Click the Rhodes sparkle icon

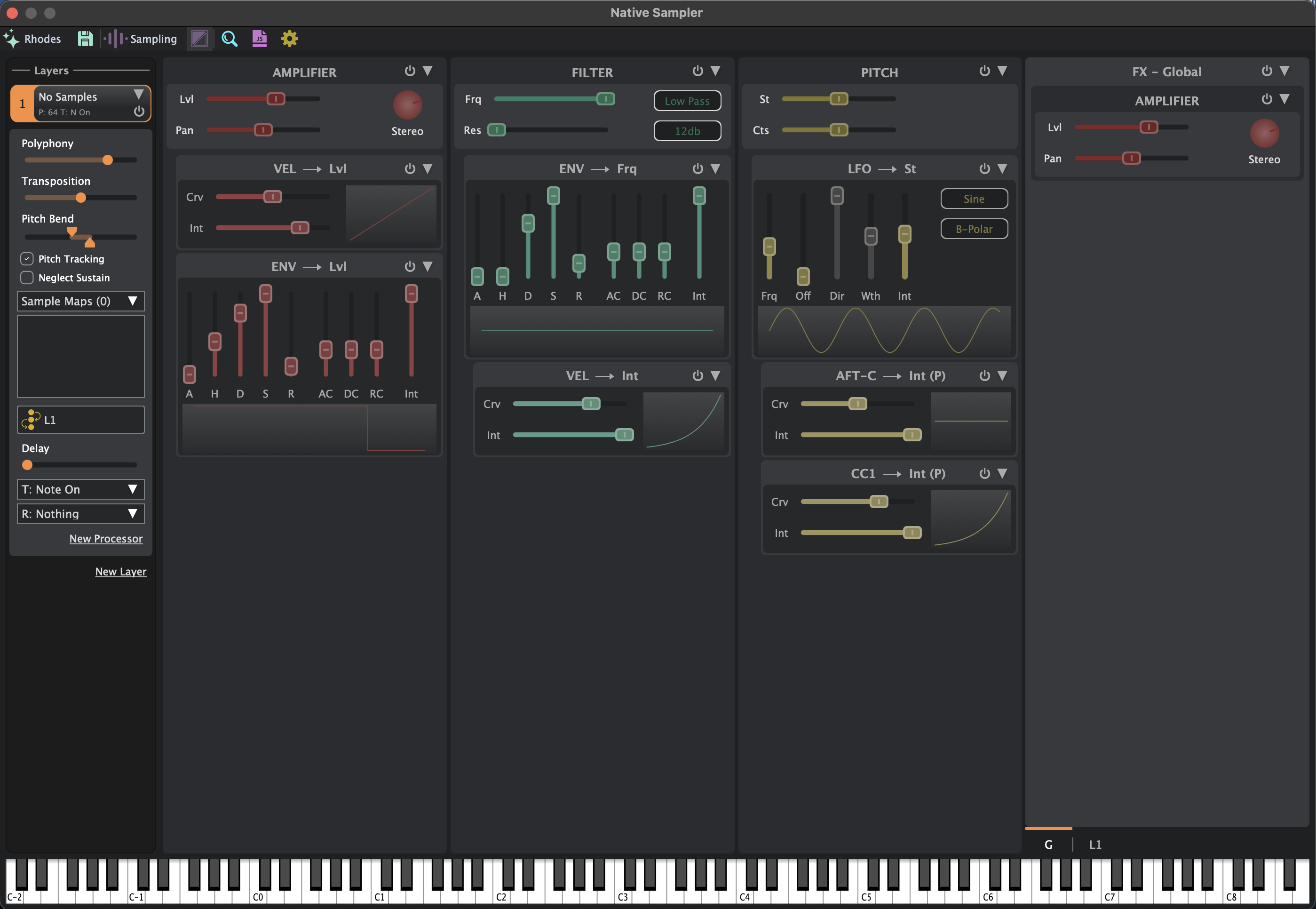coord(11,39)
